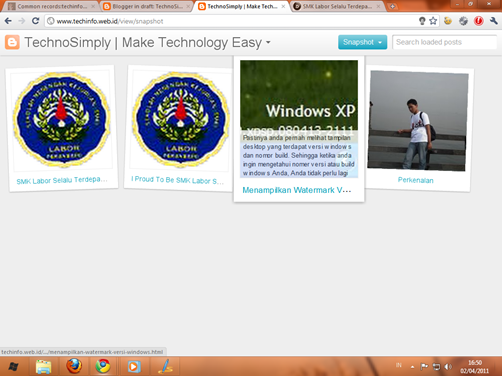Close the TechnoSimply tab
This screenshot has width=502, height=376.
click(x=283, y=6)
